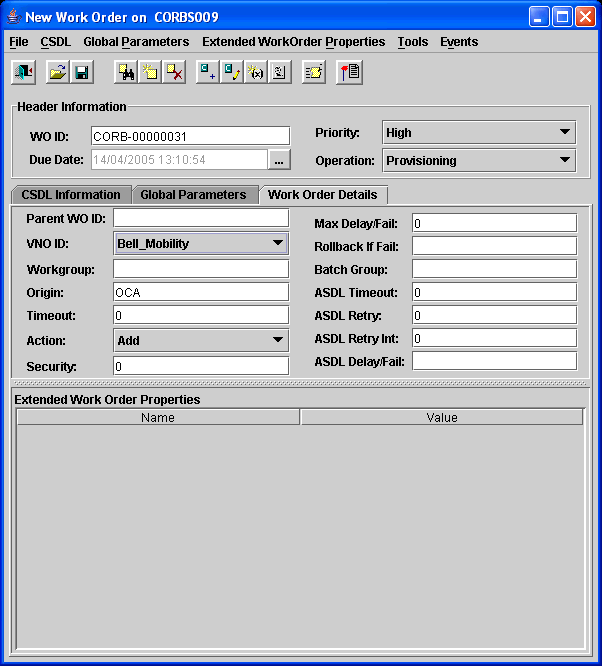Screen dimensions: 602x666
Task: Click the sparkle (x) parameter icon
Action: pyautogui.click(x=256, y=73)
